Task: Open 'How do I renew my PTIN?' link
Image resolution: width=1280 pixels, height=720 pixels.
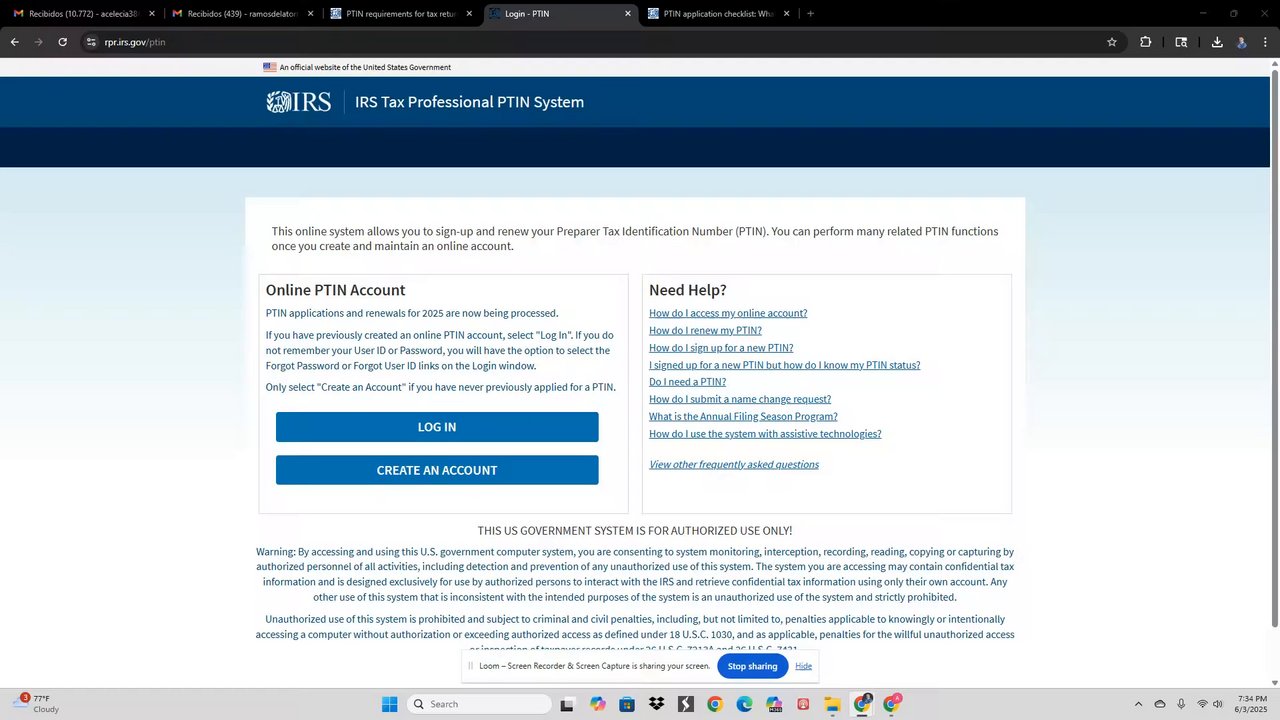Action: point(705,330)
